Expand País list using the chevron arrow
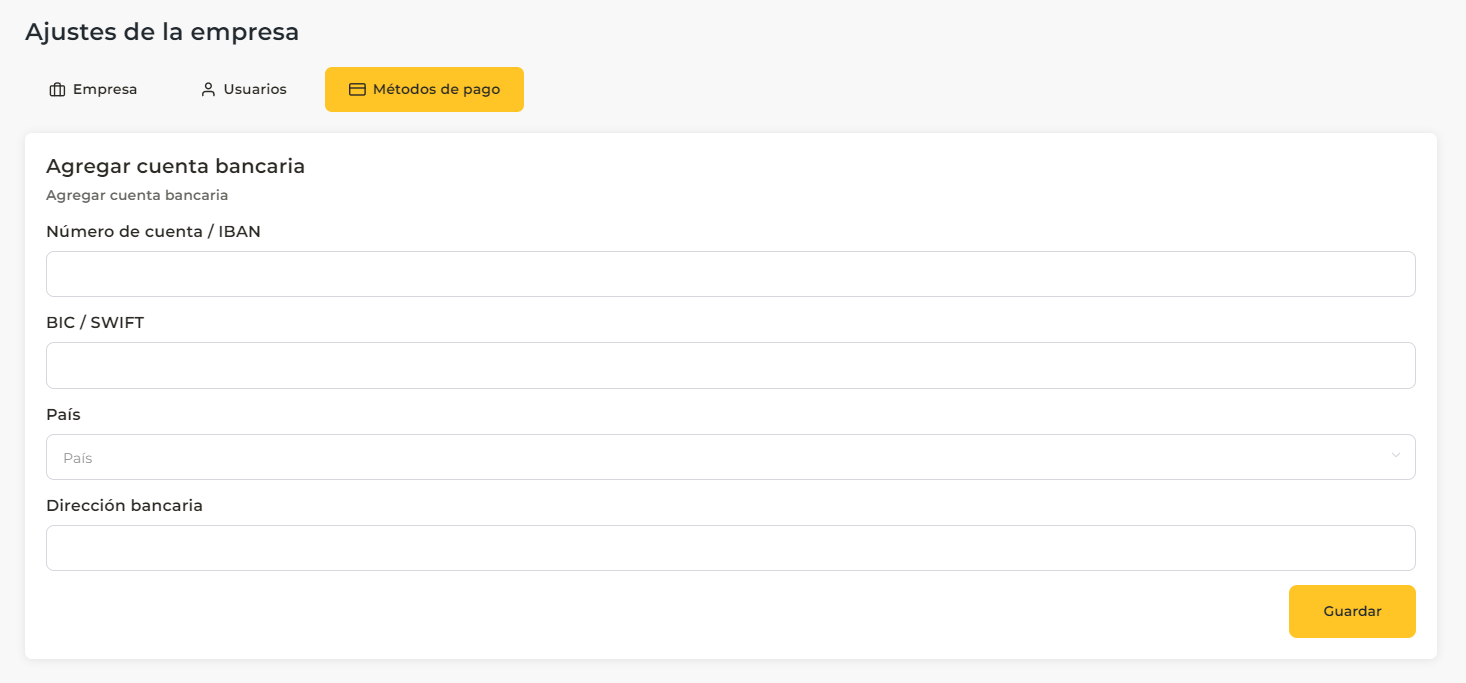This screenshot has height=683, width=1466. coord(1395,456)
